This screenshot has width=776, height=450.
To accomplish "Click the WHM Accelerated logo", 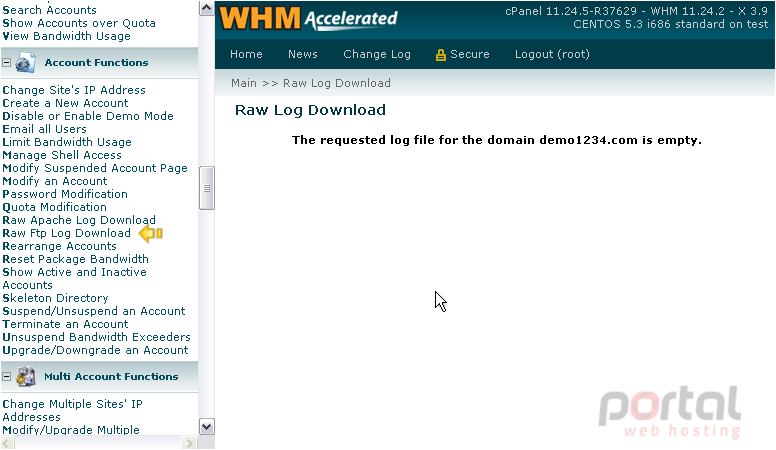I will click(308, 18).
